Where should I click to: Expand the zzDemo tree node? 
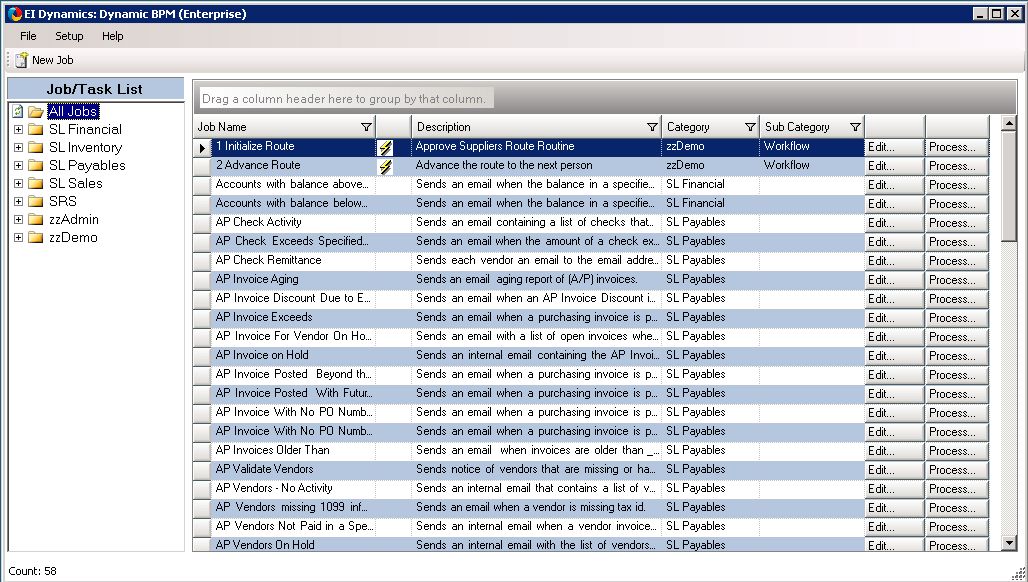point(18,238)
